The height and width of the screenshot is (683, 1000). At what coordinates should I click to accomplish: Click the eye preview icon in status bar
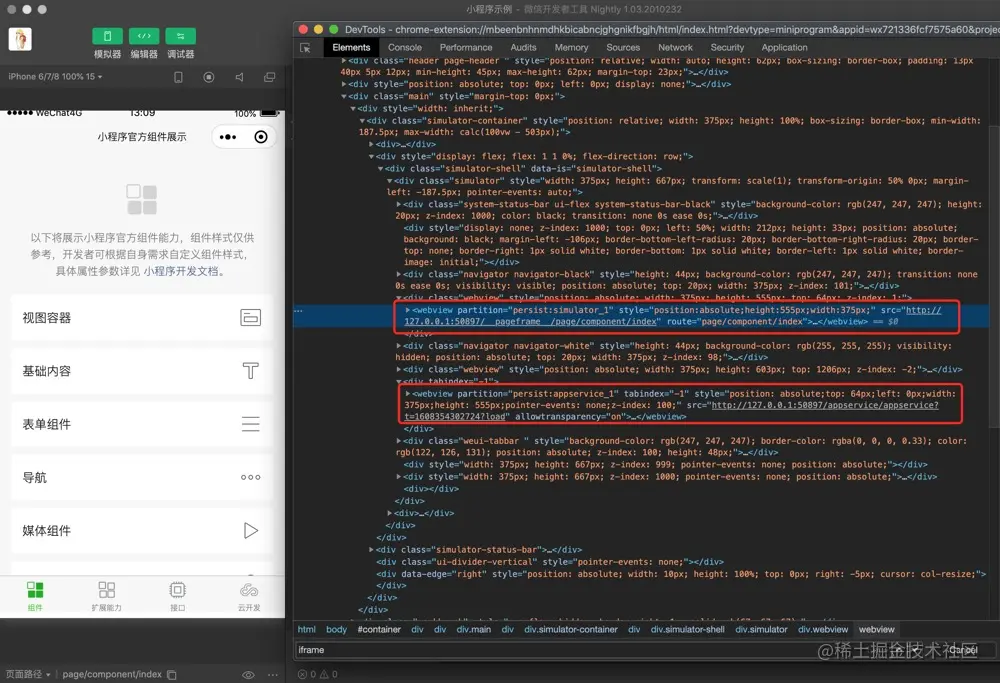pyautogui.click(x=248, y=675)
